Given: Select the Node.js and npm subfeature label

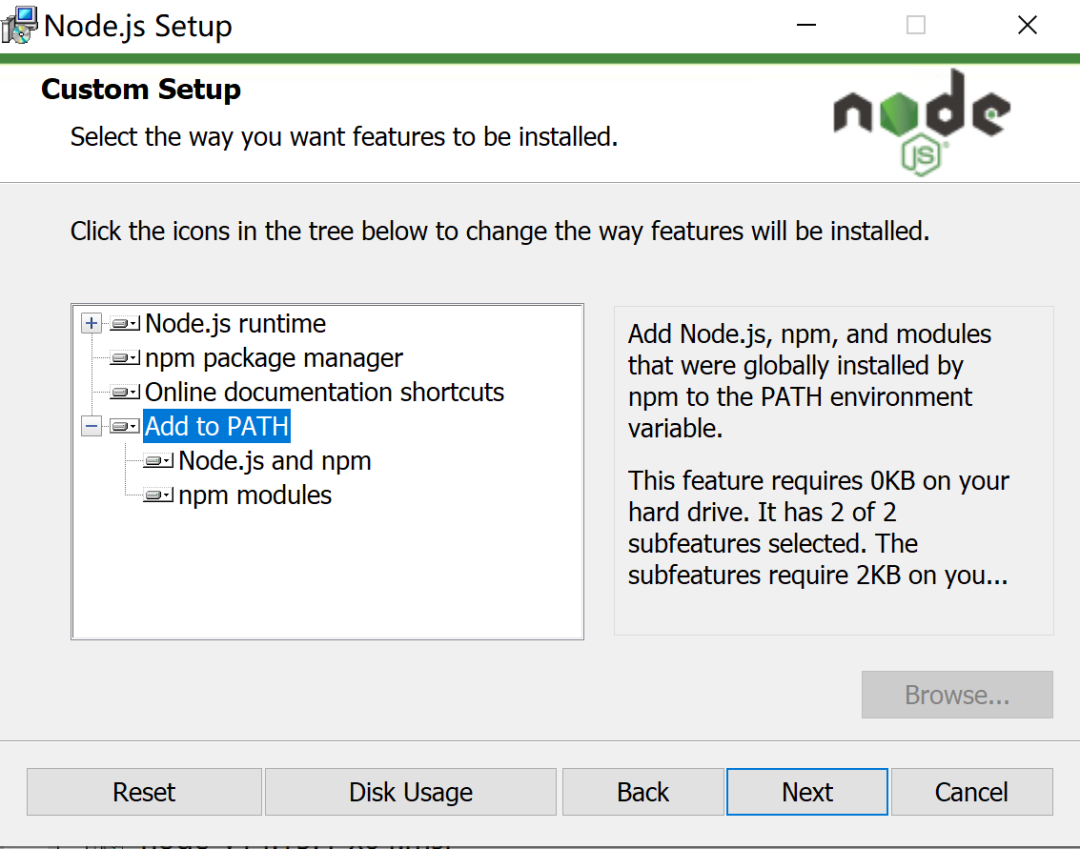Looking at the screenshot, I should 275,461.
